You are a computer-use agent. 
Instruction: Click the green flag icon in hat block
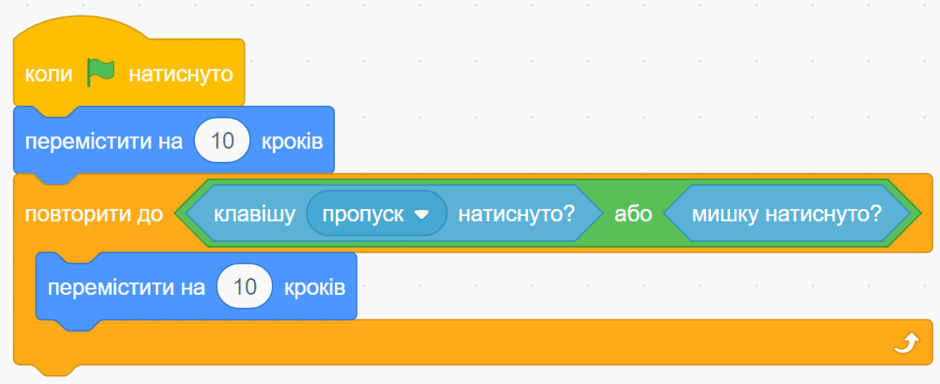pos(100,73)
